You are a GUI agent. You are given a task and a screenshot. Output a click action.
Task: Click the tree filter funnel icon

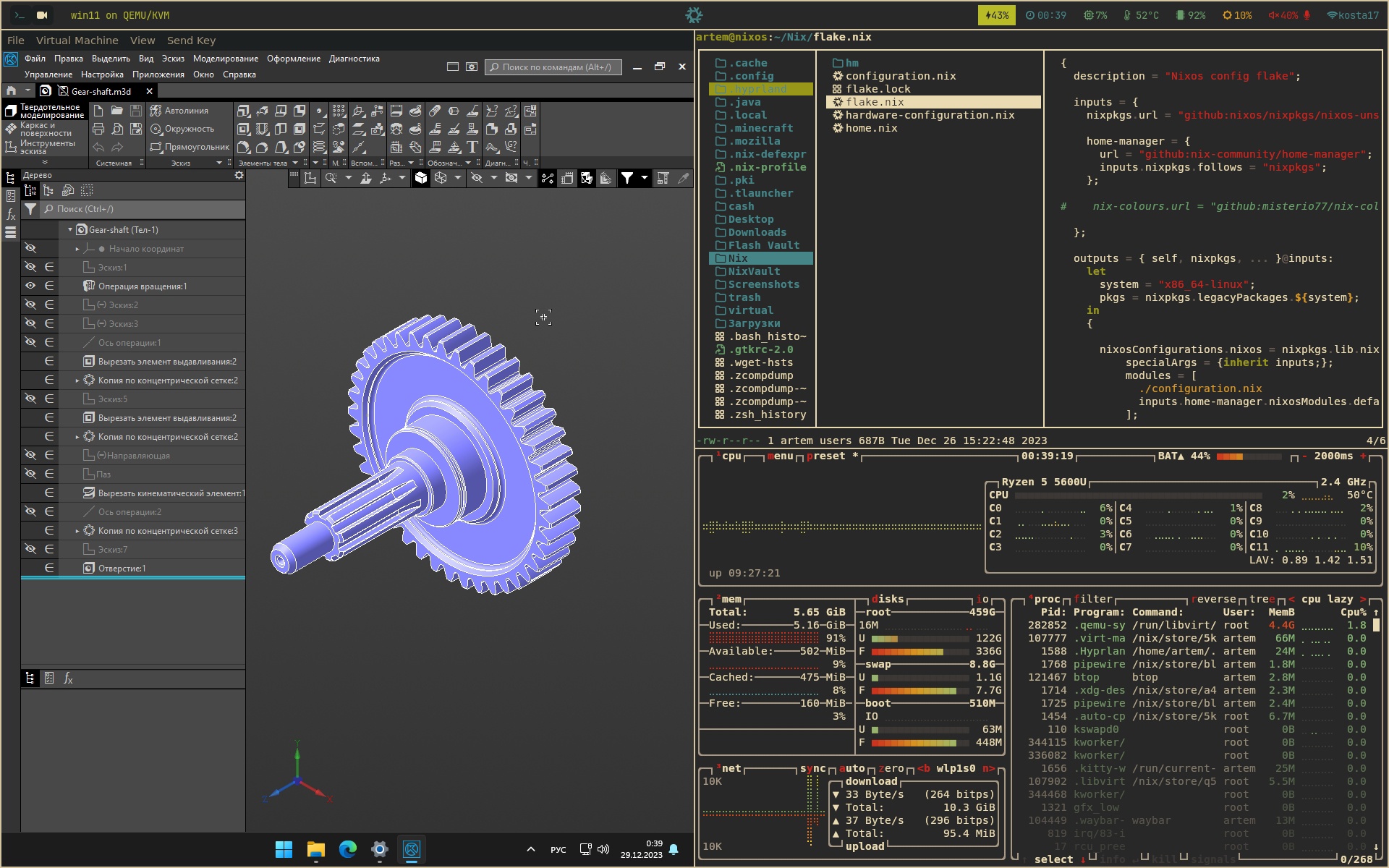point(30,209)
